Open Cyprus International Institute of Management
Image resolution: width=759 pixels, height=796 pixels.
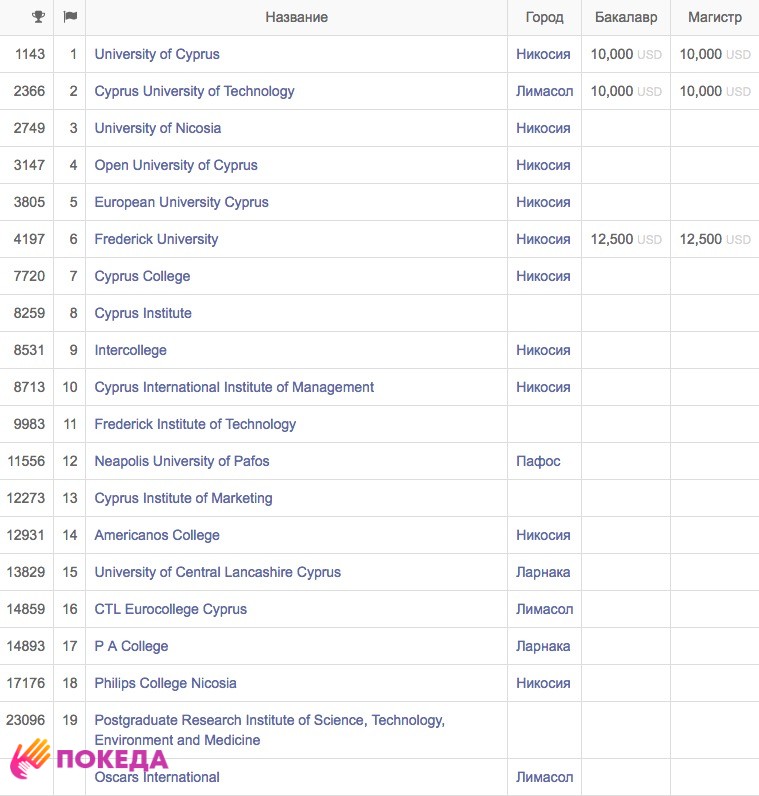tap(234, 387)
